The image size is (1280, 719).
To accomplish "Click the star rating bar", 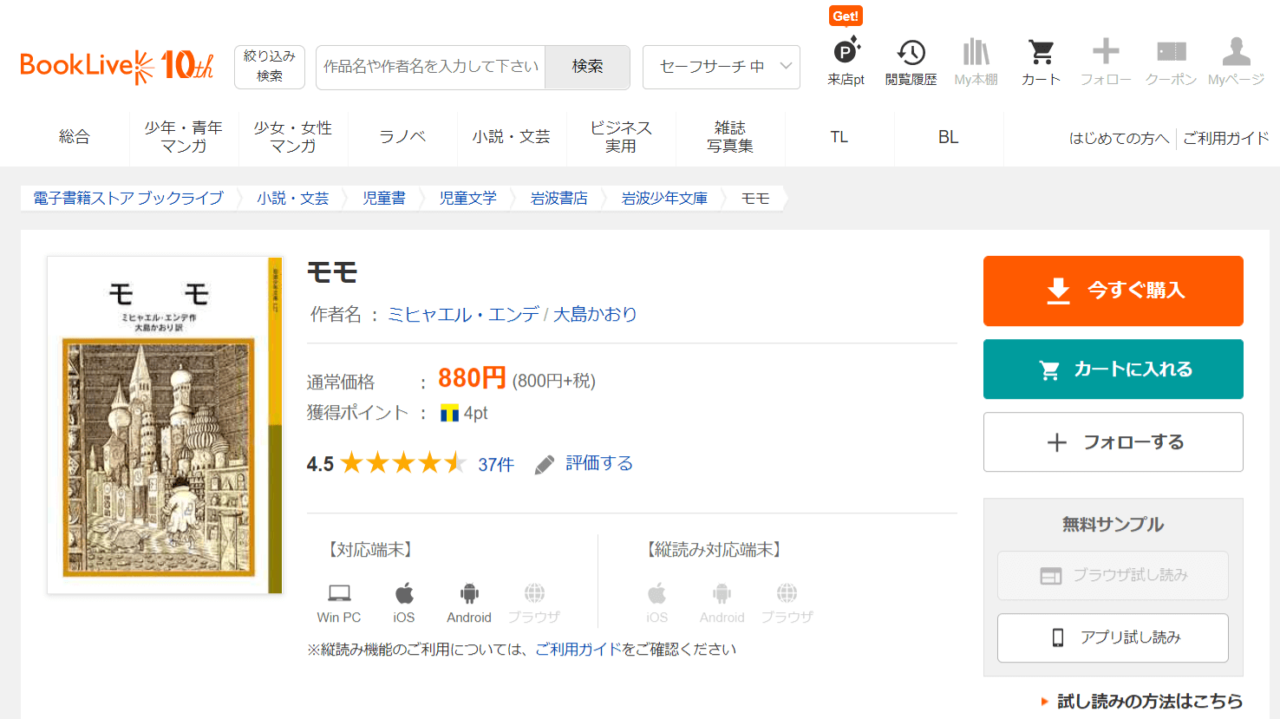I will pos(402,463).
